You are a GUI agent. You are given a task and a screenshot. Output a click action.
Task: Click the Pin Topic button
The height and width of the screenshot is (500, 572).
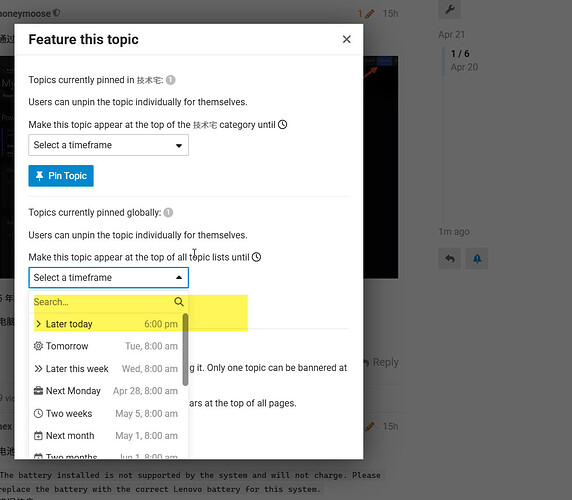tap(61, 176)
